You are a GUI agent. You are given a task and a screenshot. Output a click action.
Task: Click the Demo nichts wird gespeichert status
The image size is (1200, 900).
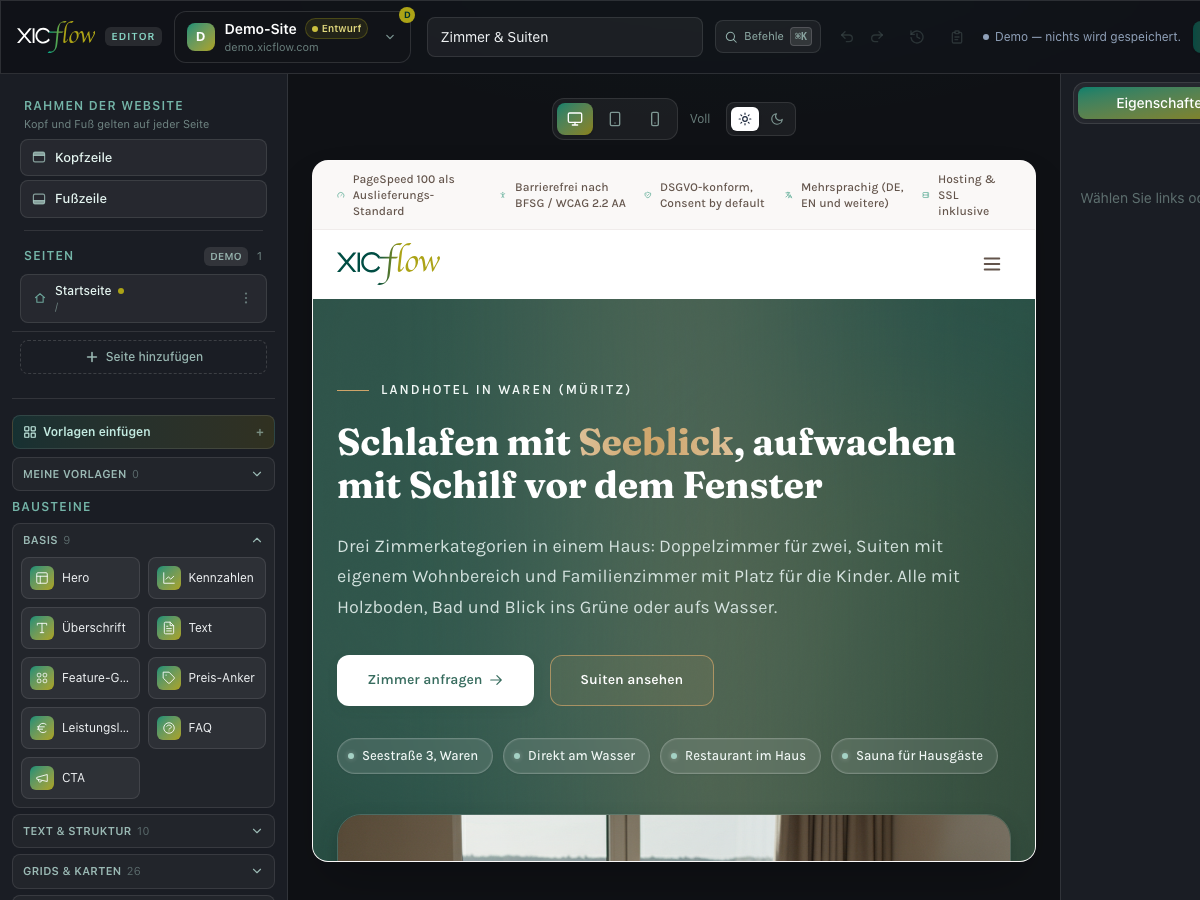tap(1081, 37)
